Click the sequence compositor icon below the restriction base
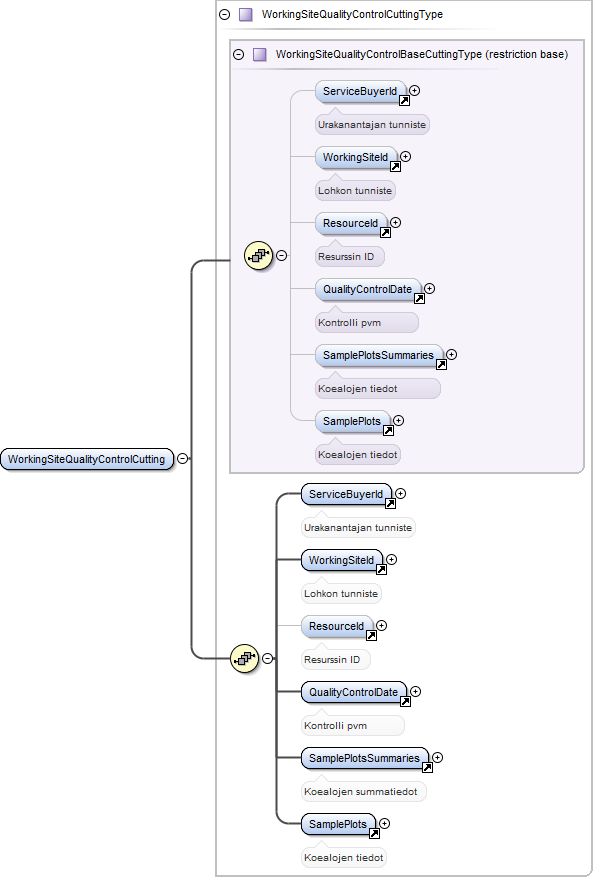 [x=245, y=658]
